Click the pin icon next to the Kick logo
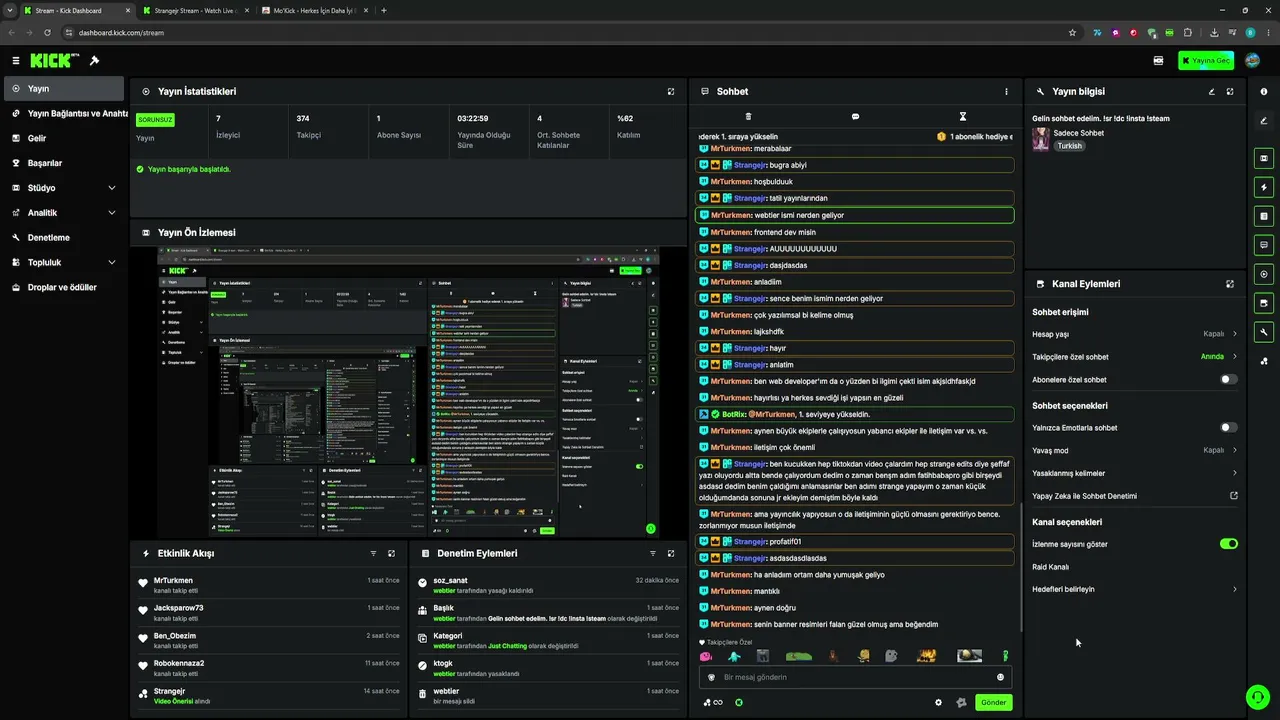The image size is (1280, 720). [94, 61]
